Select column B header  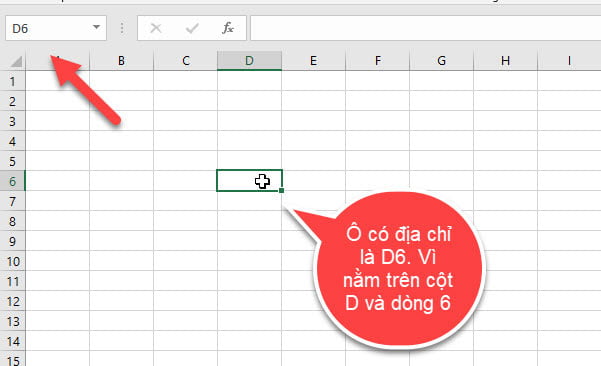click(x=121, y=61)
